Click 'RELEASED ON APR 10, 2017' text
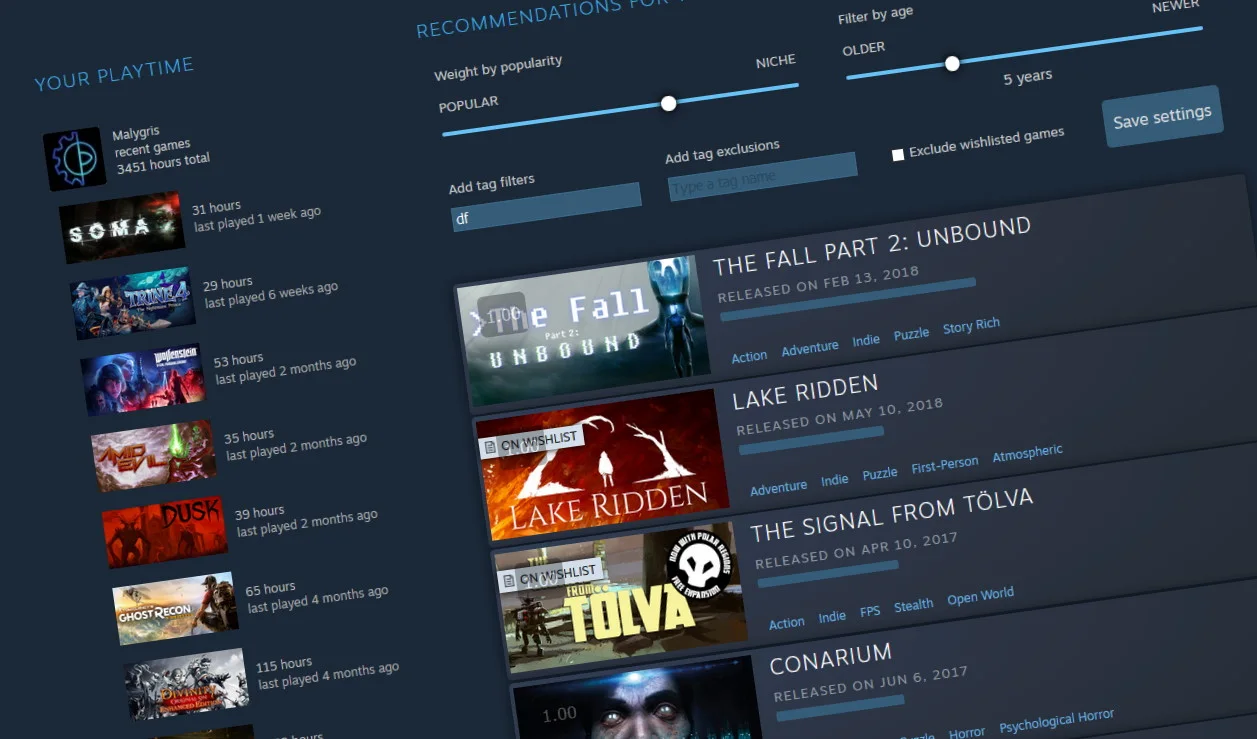This screenshot has height=739, width=1257. (856, 550)
